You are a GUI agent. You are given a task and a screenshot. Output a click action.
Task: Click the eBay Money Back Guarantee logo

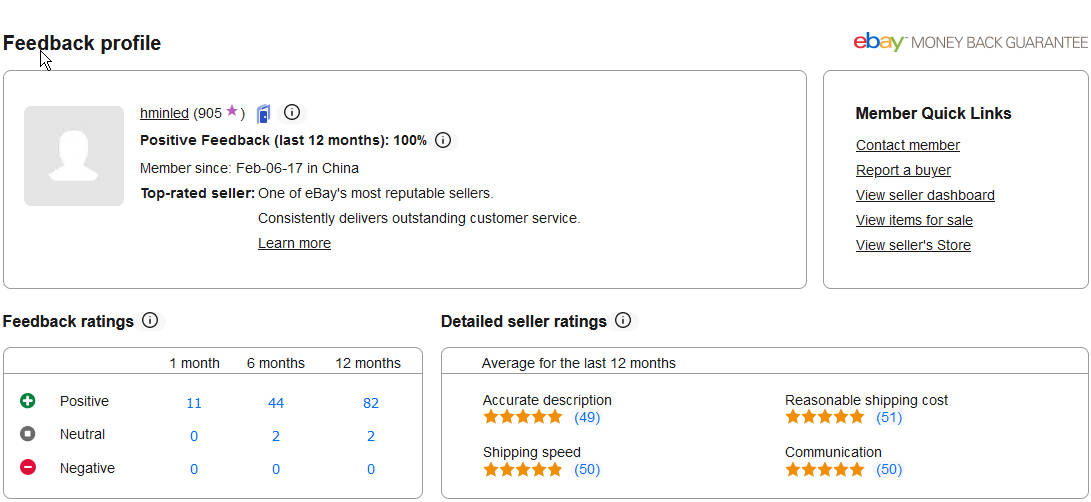click(971, 42)
